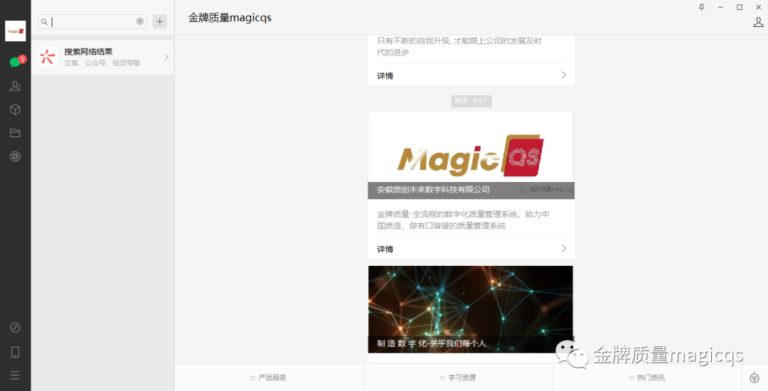Open the 制造数字化 article thumbnail
768x391 pixels.
(471, 309)
